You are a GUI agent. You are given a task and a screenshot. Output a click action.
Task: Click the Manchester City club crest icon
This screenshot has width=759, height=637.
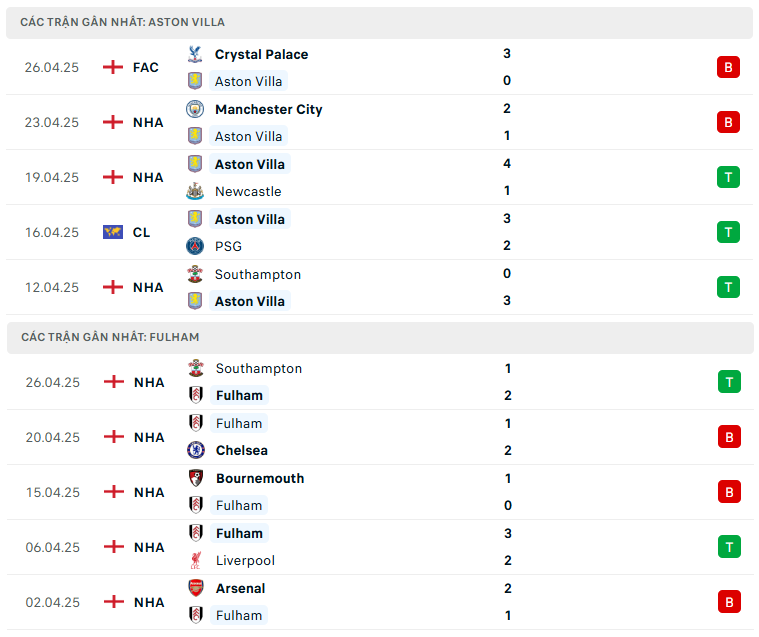tap(195, 109)
